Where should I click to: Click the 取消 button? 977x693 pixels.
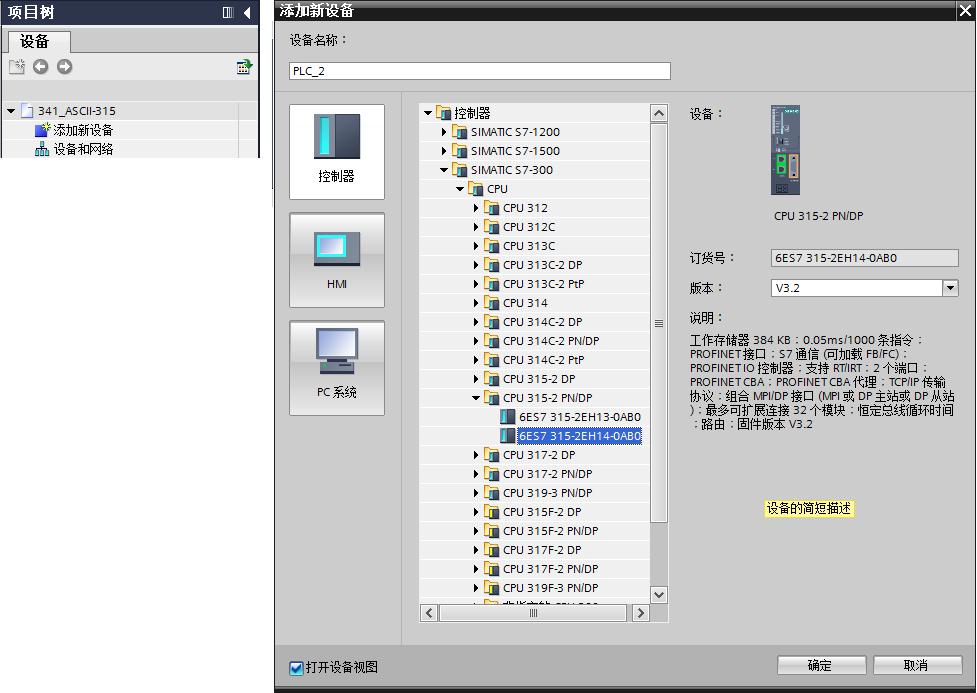click(917, 665)
